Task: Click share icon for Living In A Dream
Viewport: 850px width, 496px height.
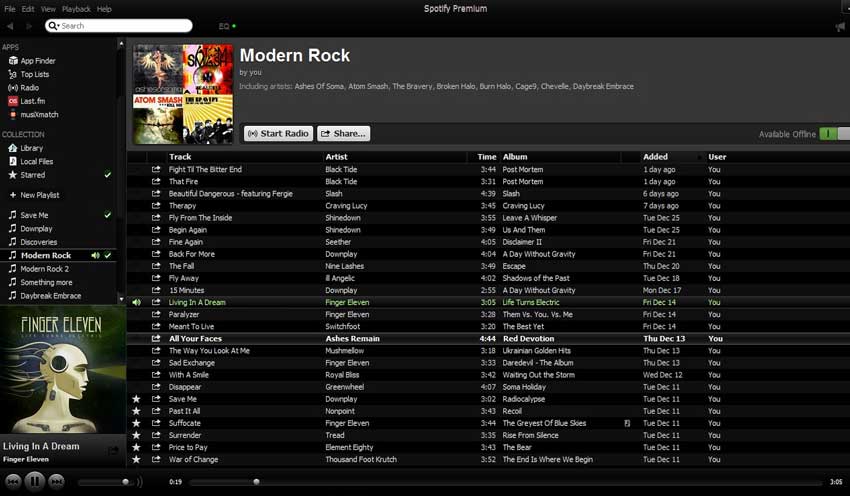Action: point(156,302)
